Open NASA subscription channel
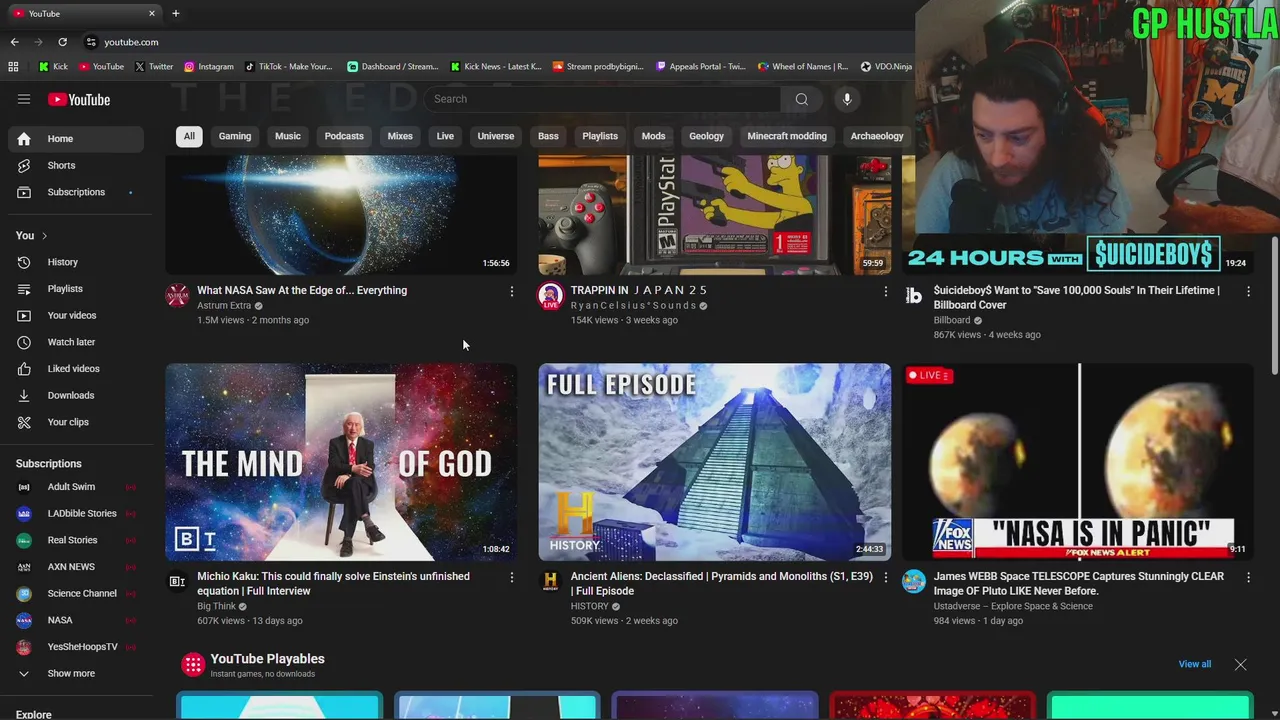1280x720 pixels. [78, 620]
